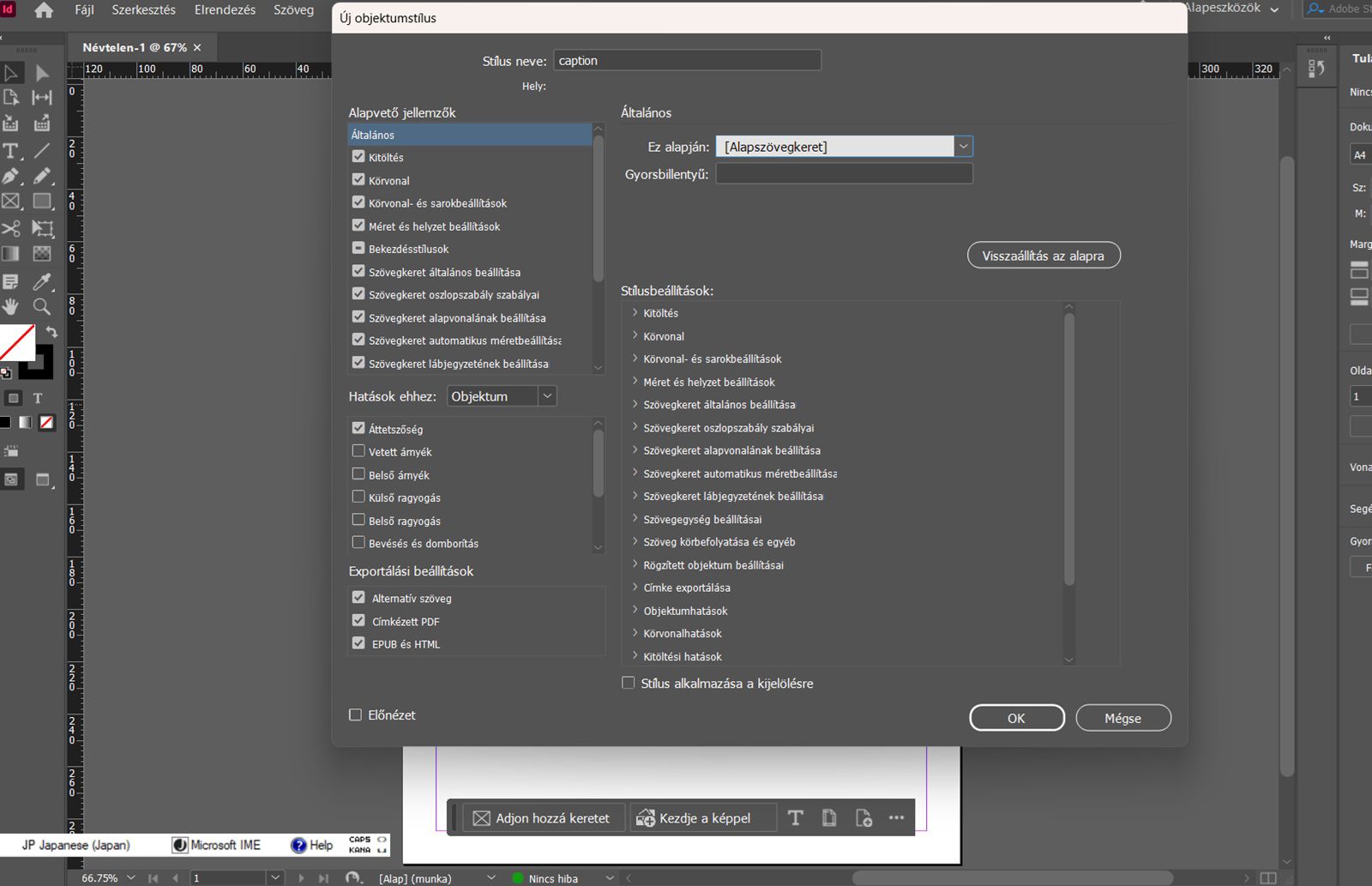1372x886 pixels.
Task: Click Adjon hozzá keretet button
Action: (542, 818)
